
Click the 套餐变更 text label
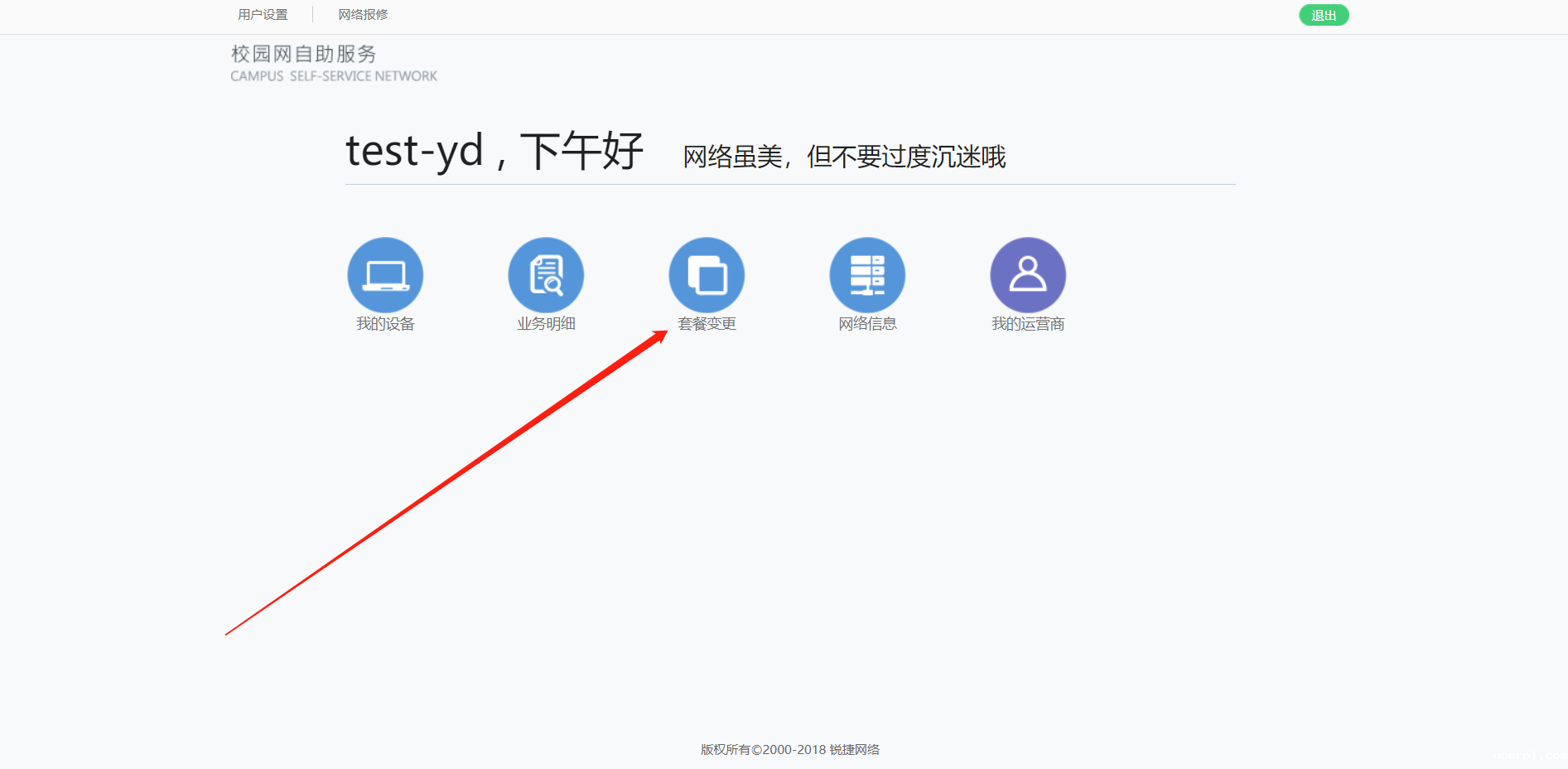point(707,324)
